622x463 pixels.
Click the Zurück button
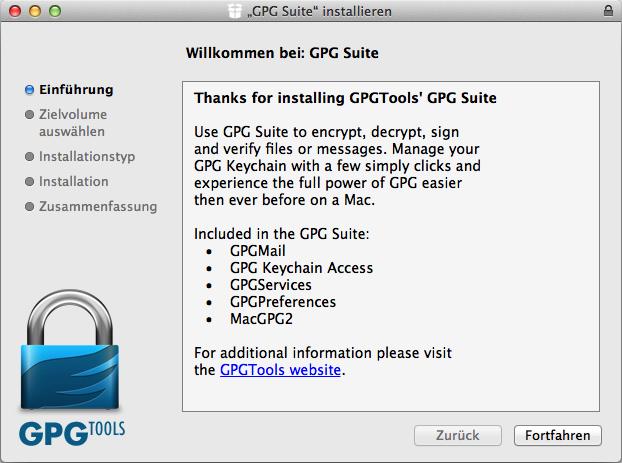458,436
